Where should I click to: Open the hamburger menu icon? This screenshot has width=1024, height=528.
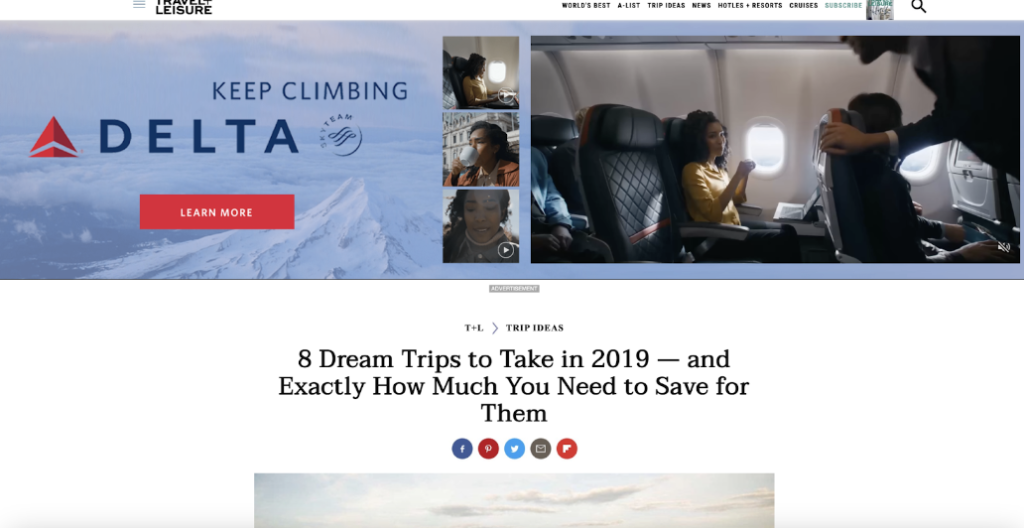click(x=139, y=4)
